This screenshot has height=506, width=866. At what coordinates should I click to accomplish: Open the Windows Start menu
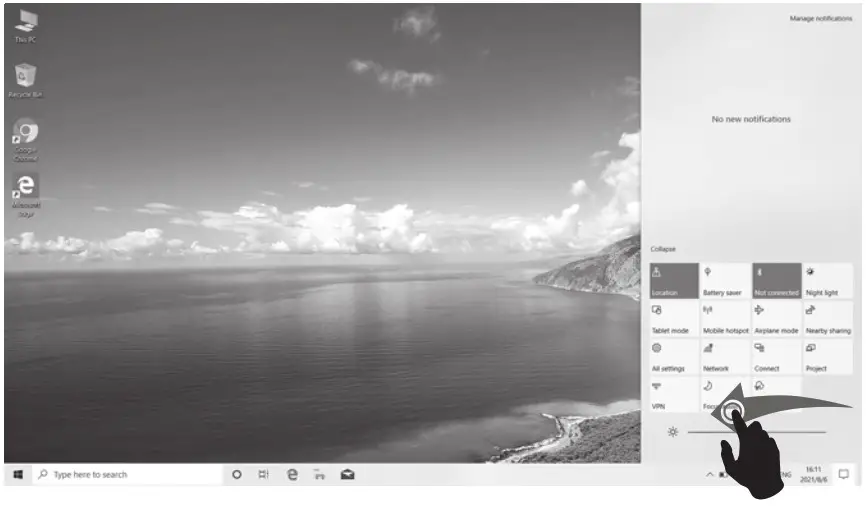[18, 475]
